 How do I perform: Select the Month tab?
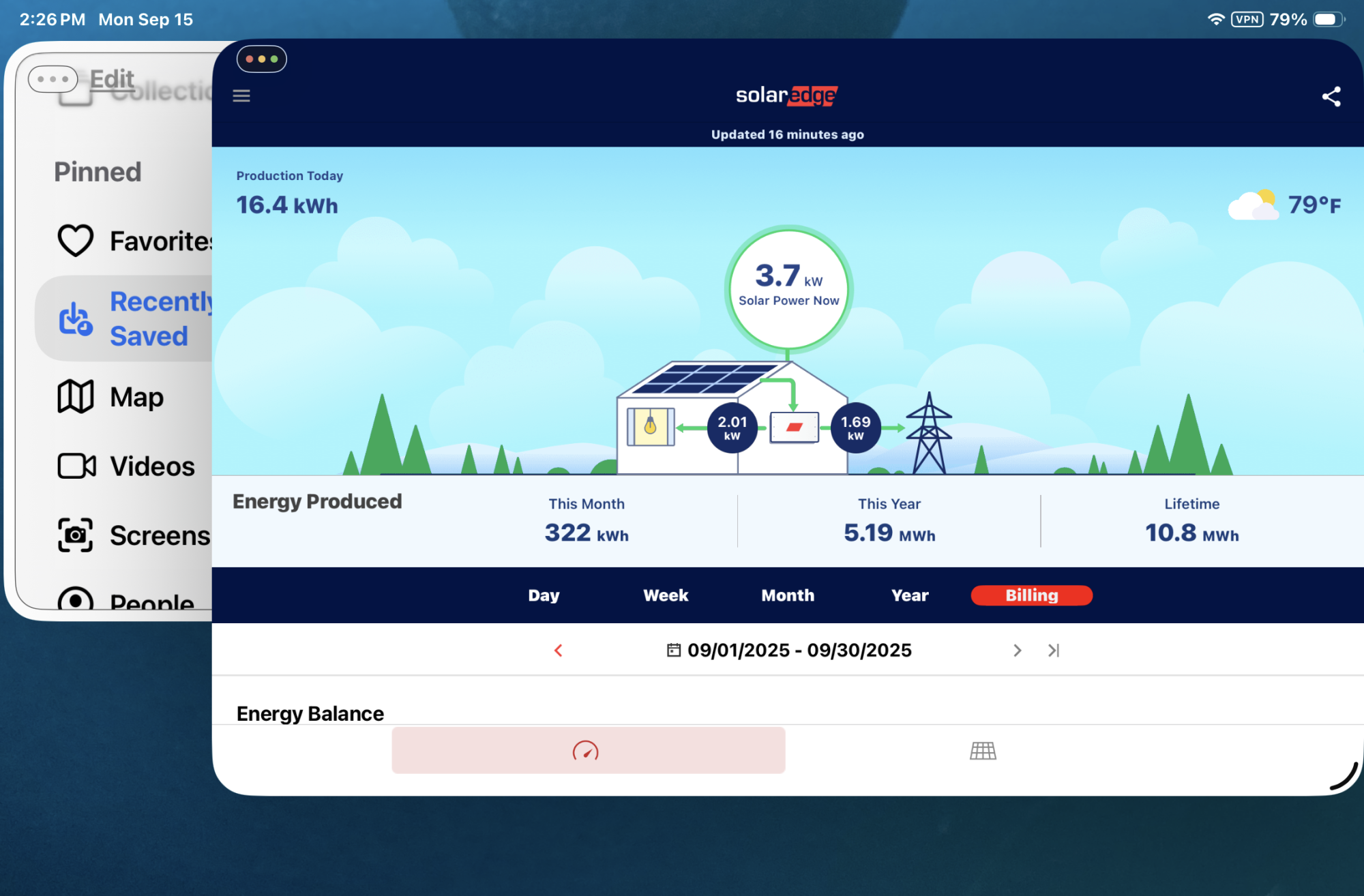point(788,595)
